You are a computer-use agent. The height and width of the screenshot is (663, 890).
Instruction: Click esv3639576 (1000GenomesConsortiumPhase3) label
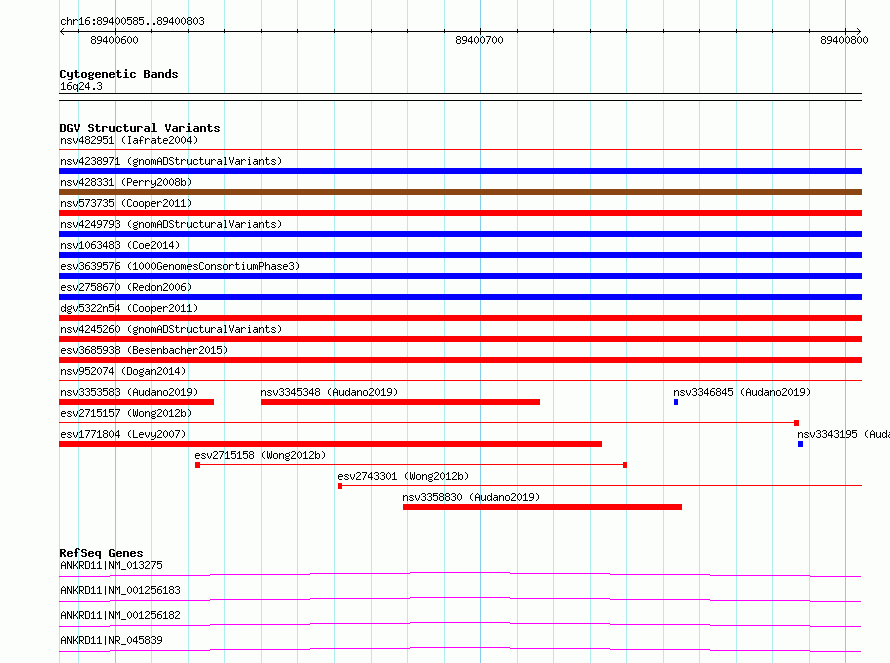(180, 266)
